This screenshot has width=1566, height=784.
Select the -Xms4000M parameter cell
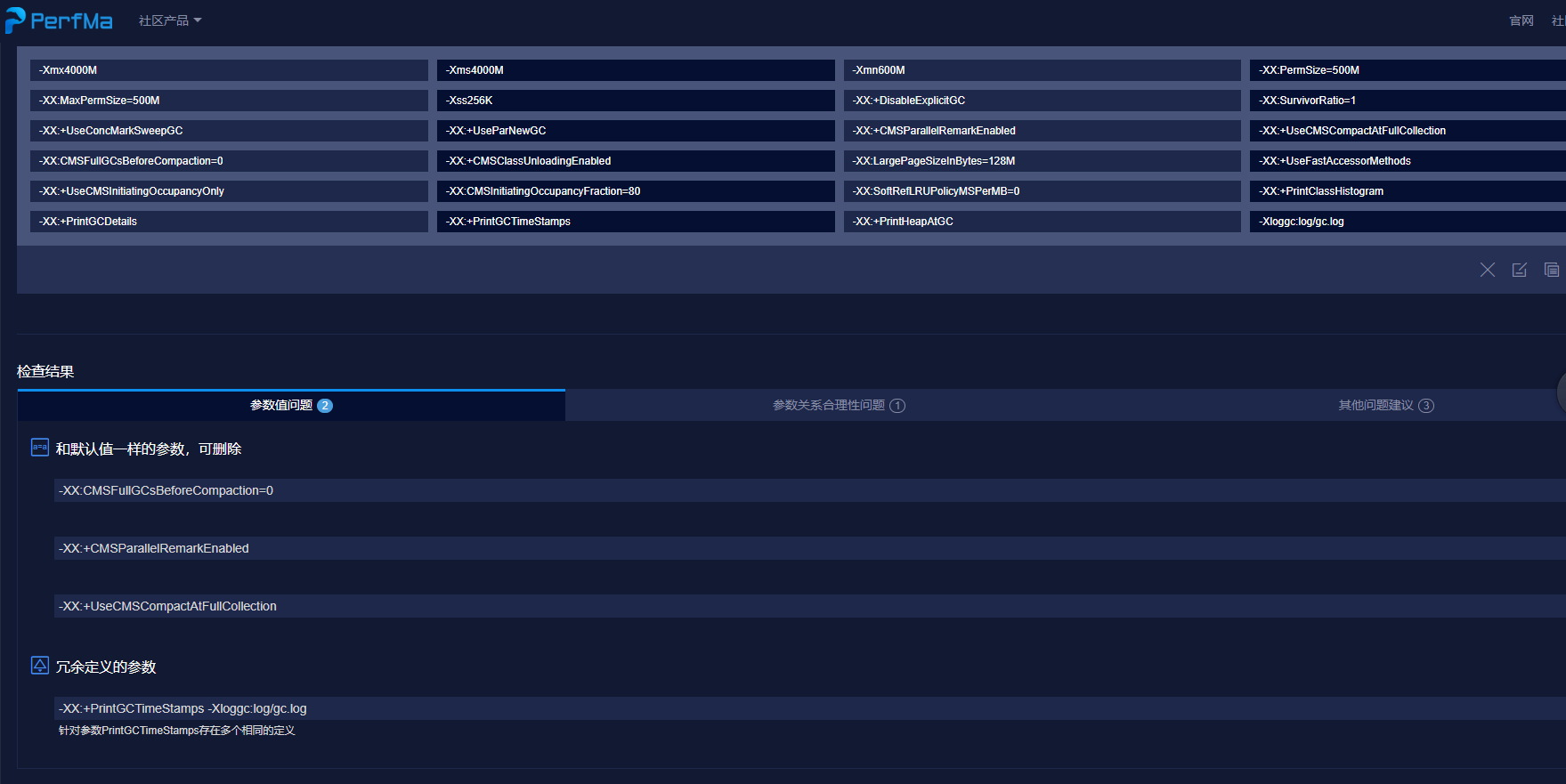(636, 70)
